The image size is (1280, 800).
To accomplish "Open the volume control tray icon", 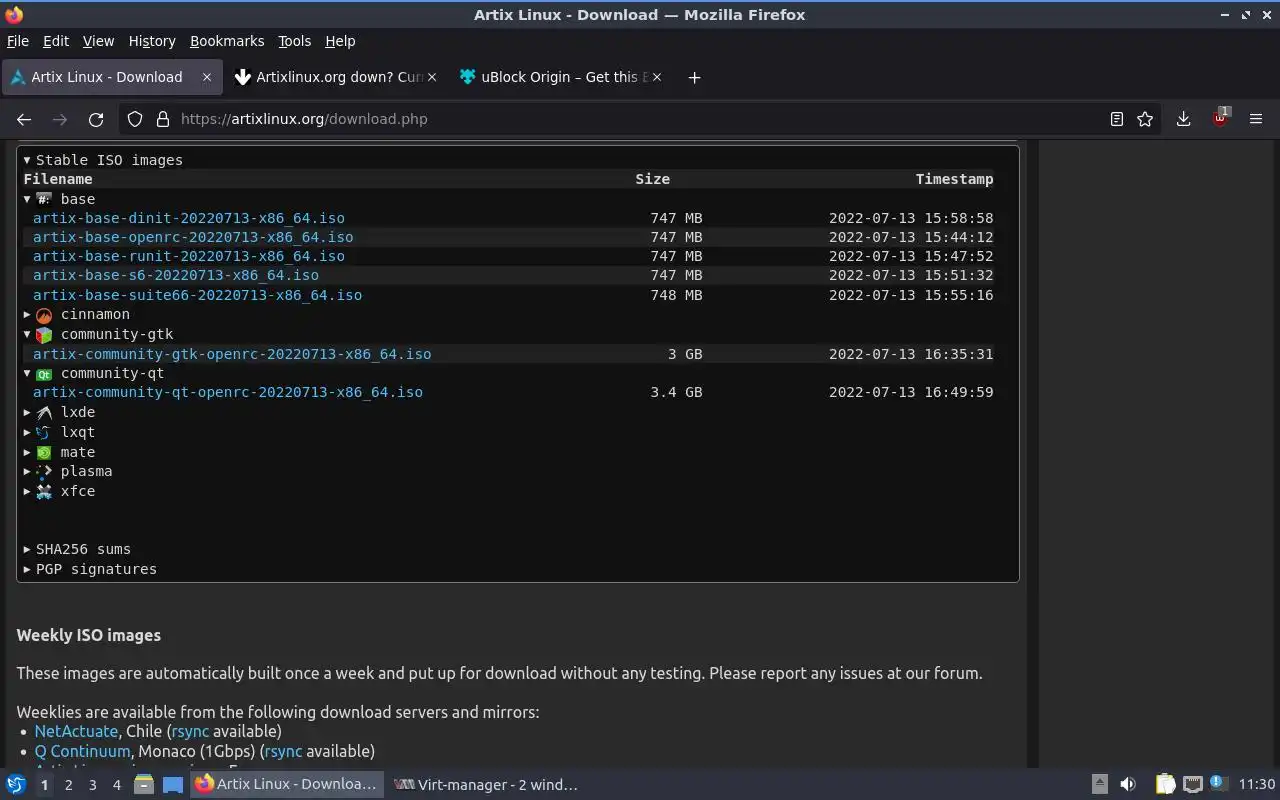I will [1128, 785].
